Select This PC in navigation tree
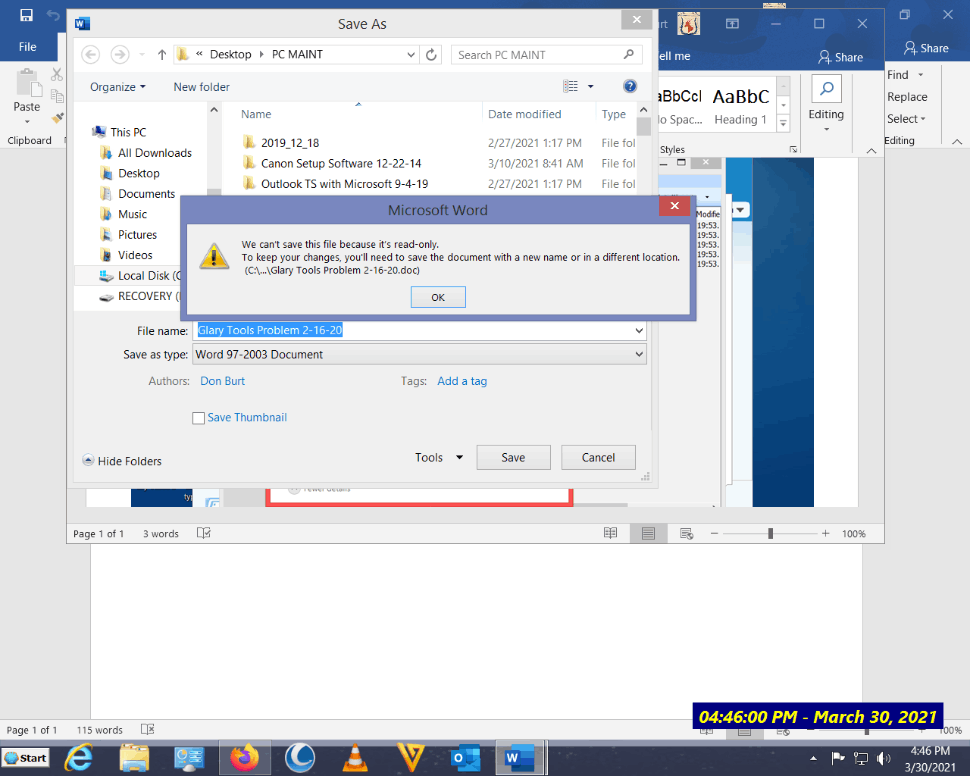 (128, 132)
